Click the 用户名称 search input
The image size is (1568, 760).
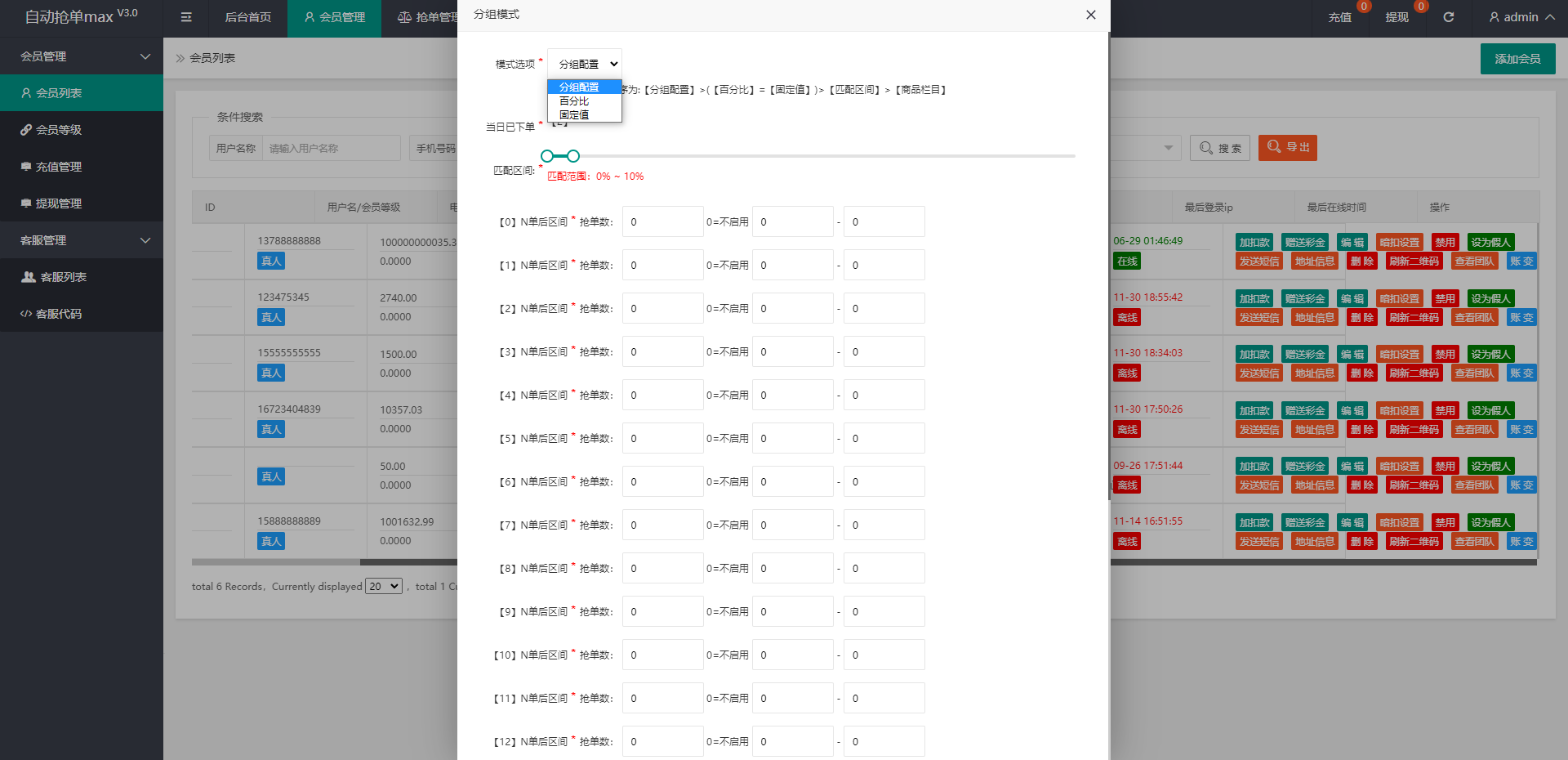[331, 148]
